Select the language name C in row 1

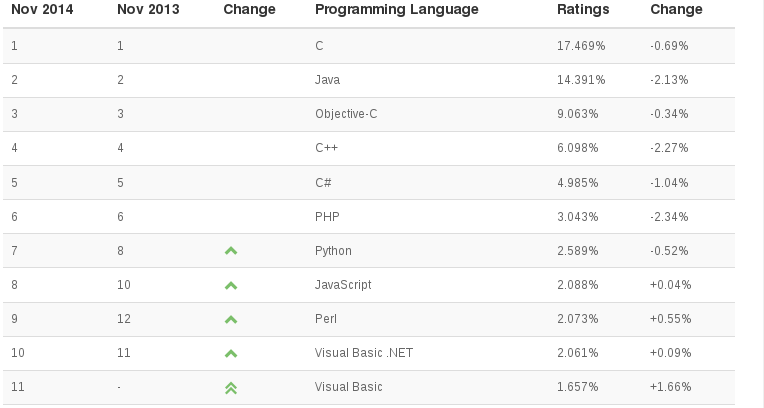click(x=319, y=46)
